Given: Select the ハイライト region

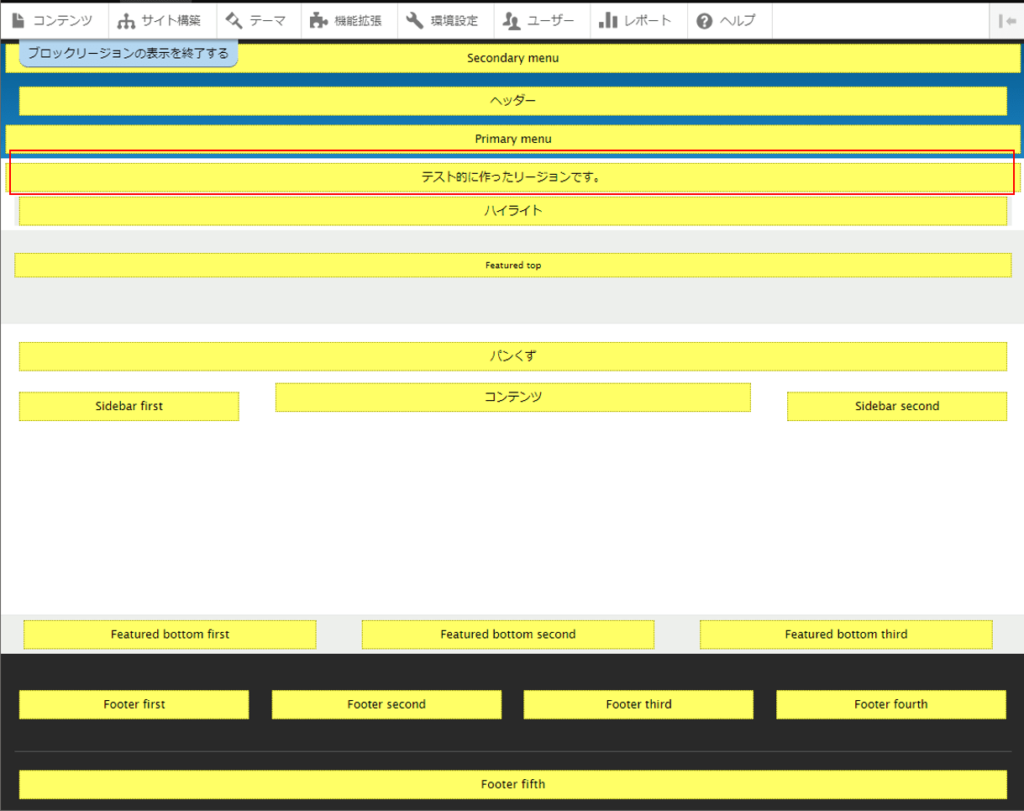Looking at the screenshot, I should [512, 211].
